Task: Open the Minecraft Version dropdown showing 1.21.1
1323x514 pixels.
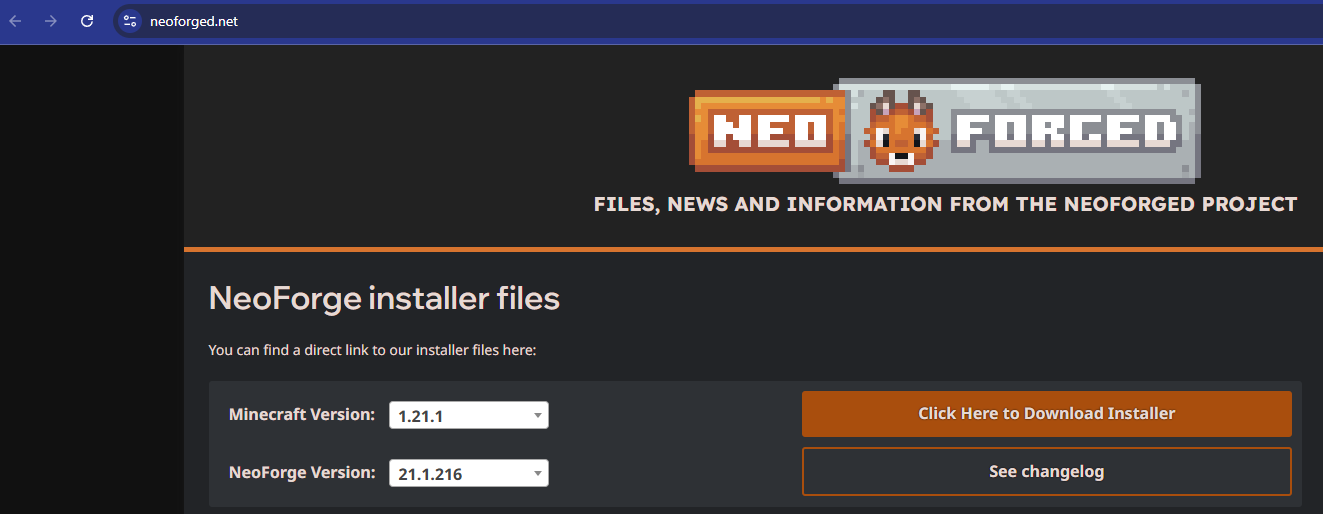Action: click(468, 414)
